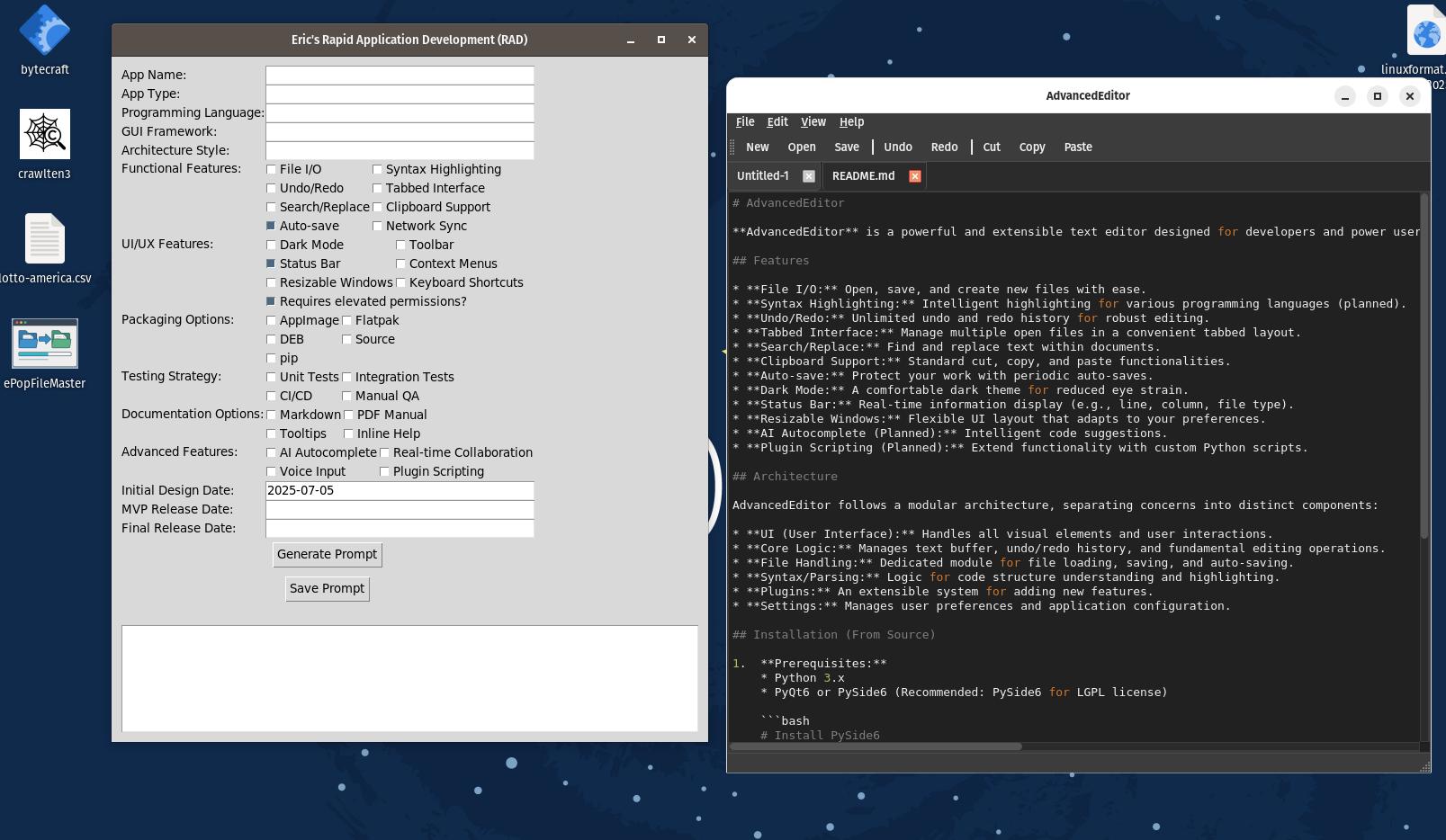Select the lotto-america.csv file icon
The width and height of the screenshot is (1446, 840).
pyautogui.click(x=44, y=238)
